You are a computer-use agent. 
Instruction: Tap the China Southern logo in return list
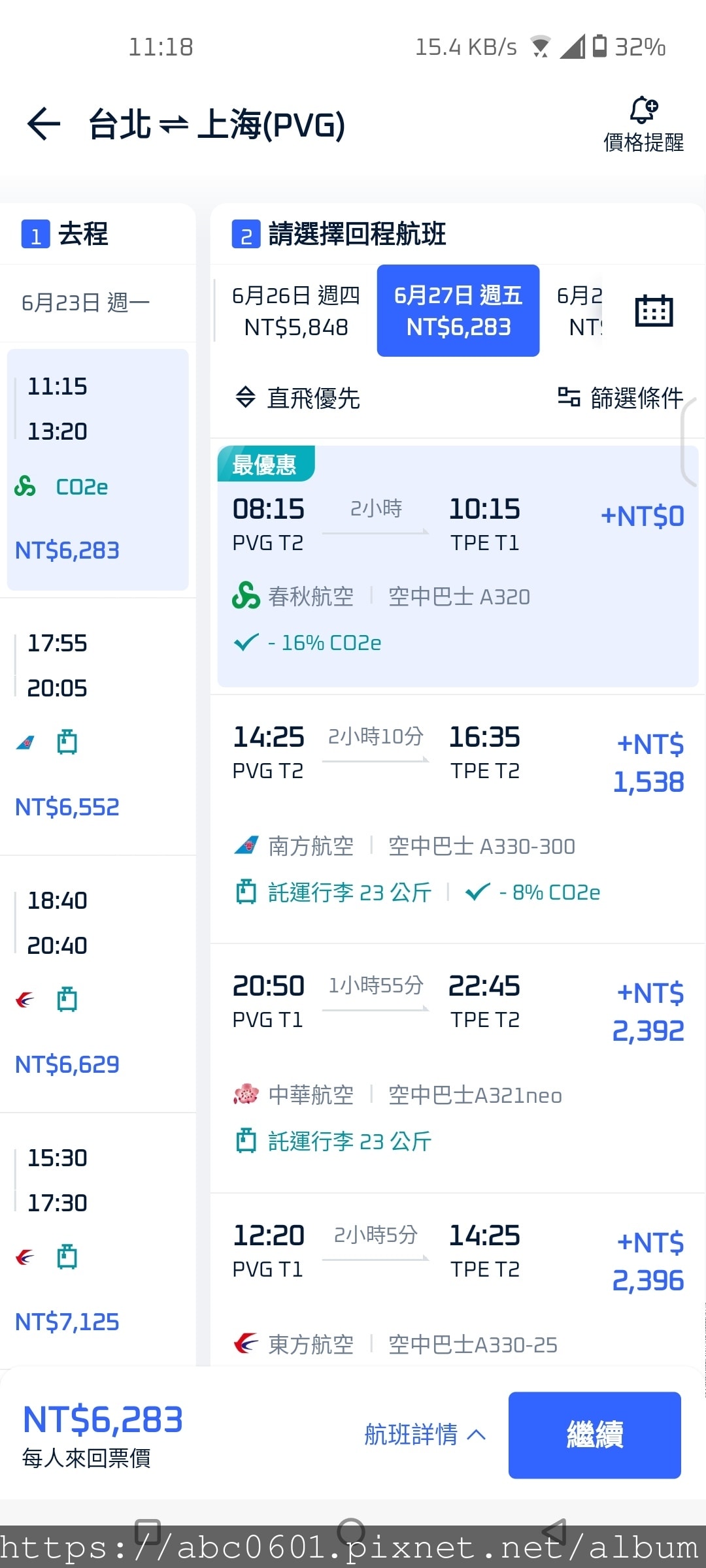click(x=246, y=845)
